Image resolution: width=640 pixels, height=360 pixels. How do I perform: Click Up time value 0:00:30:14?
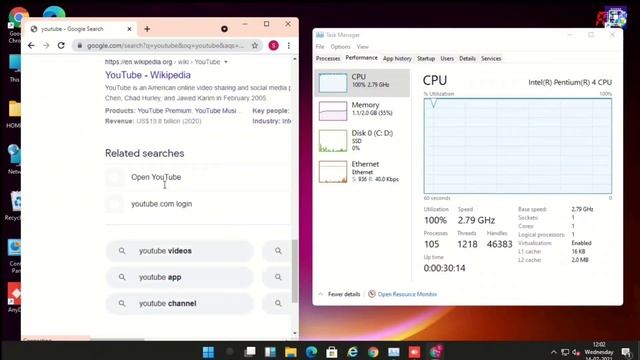click(x=444, y=268)
